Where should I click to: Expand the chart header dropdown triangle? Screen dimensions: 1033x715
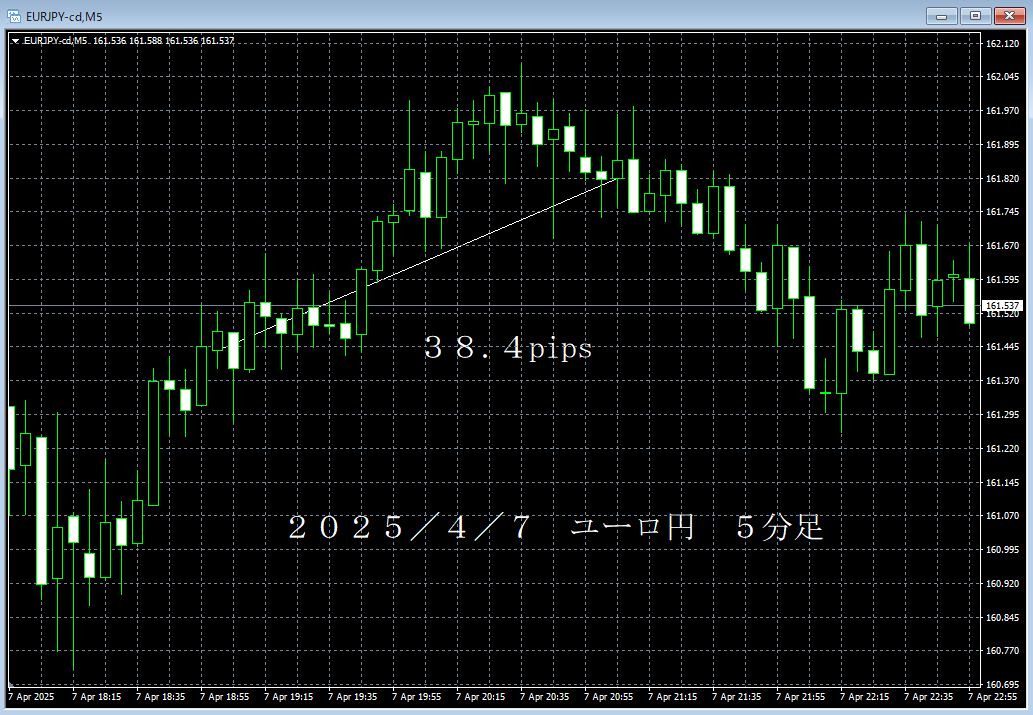point(15,41)
